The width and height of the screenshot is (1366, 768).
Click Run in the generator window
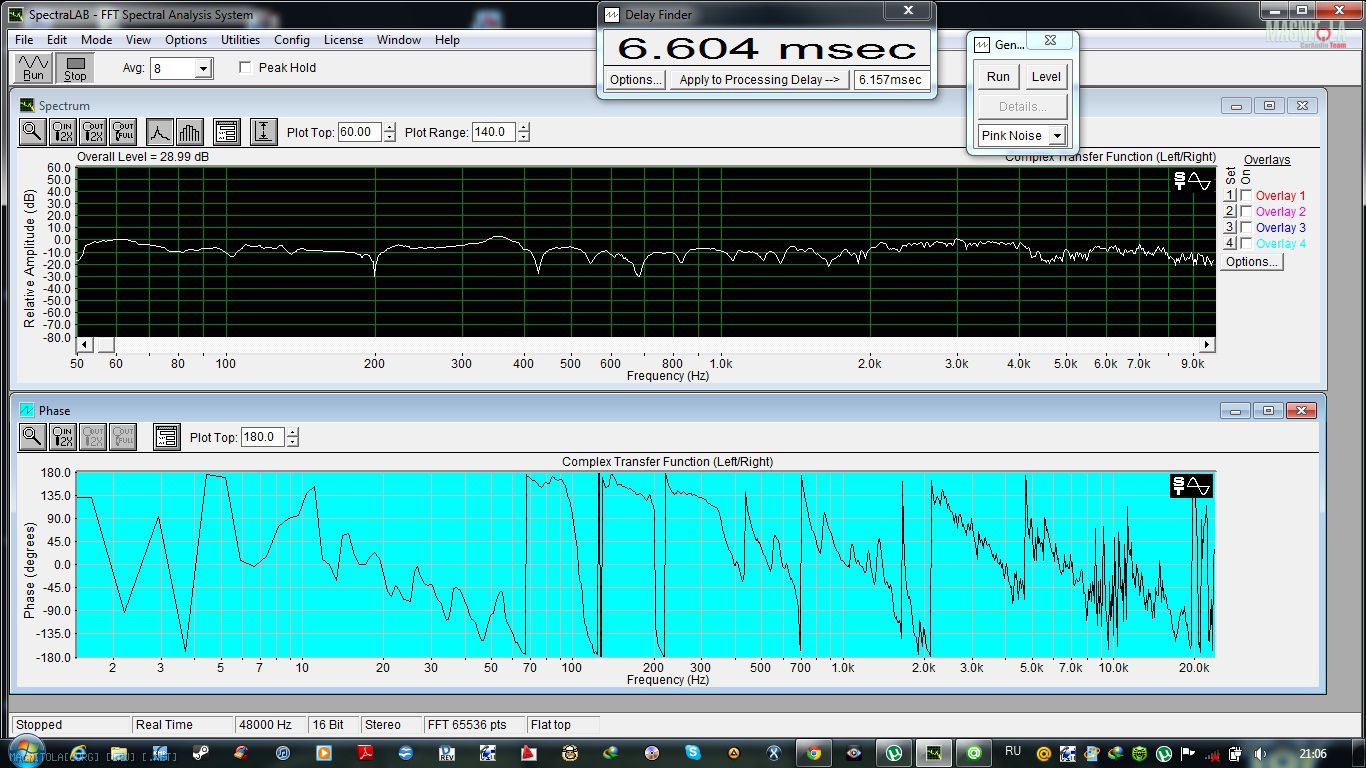pos(998,77)
